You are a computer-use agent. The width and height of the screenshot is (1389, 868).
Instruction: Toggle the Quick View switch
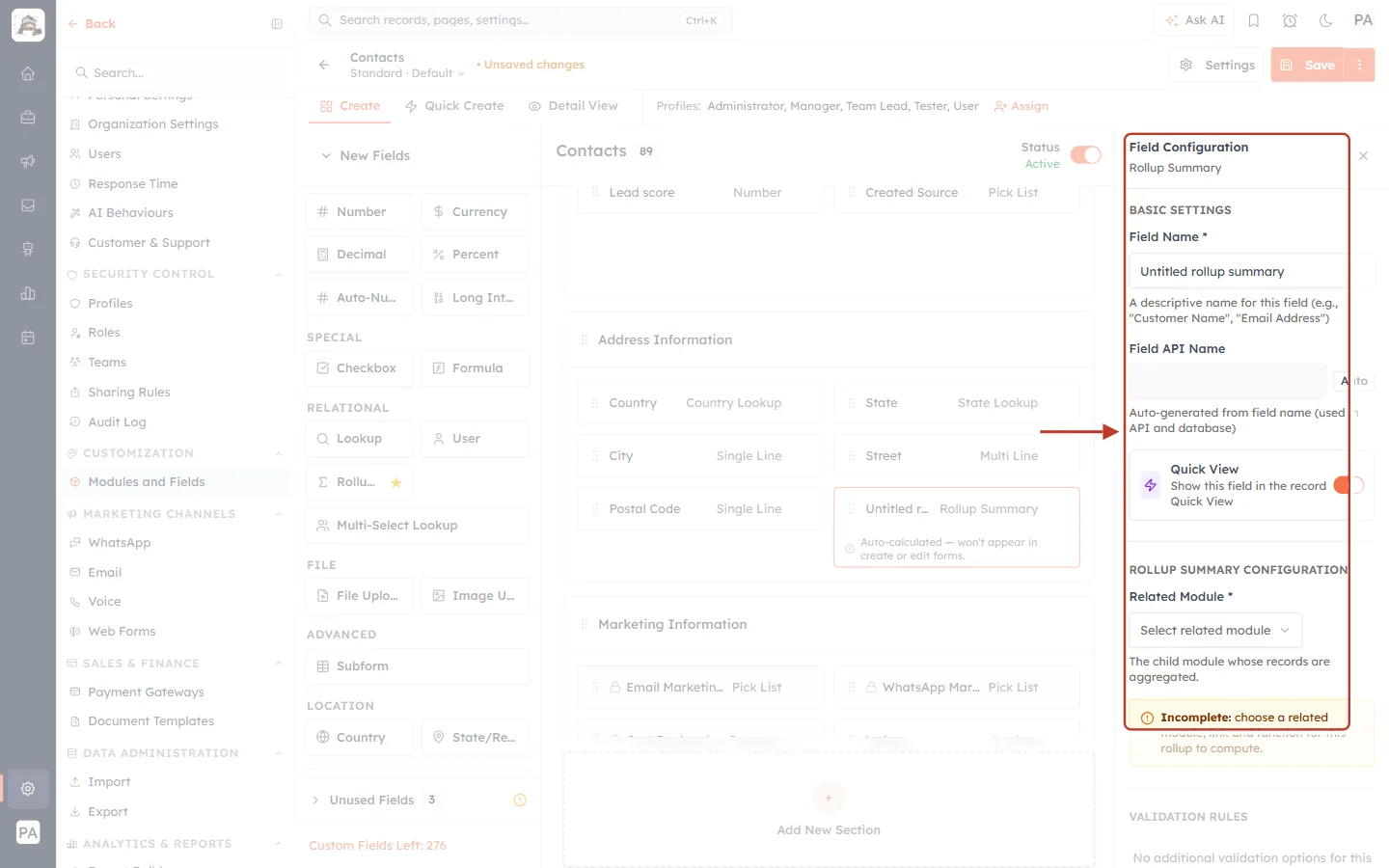(x=1348, y=485)
